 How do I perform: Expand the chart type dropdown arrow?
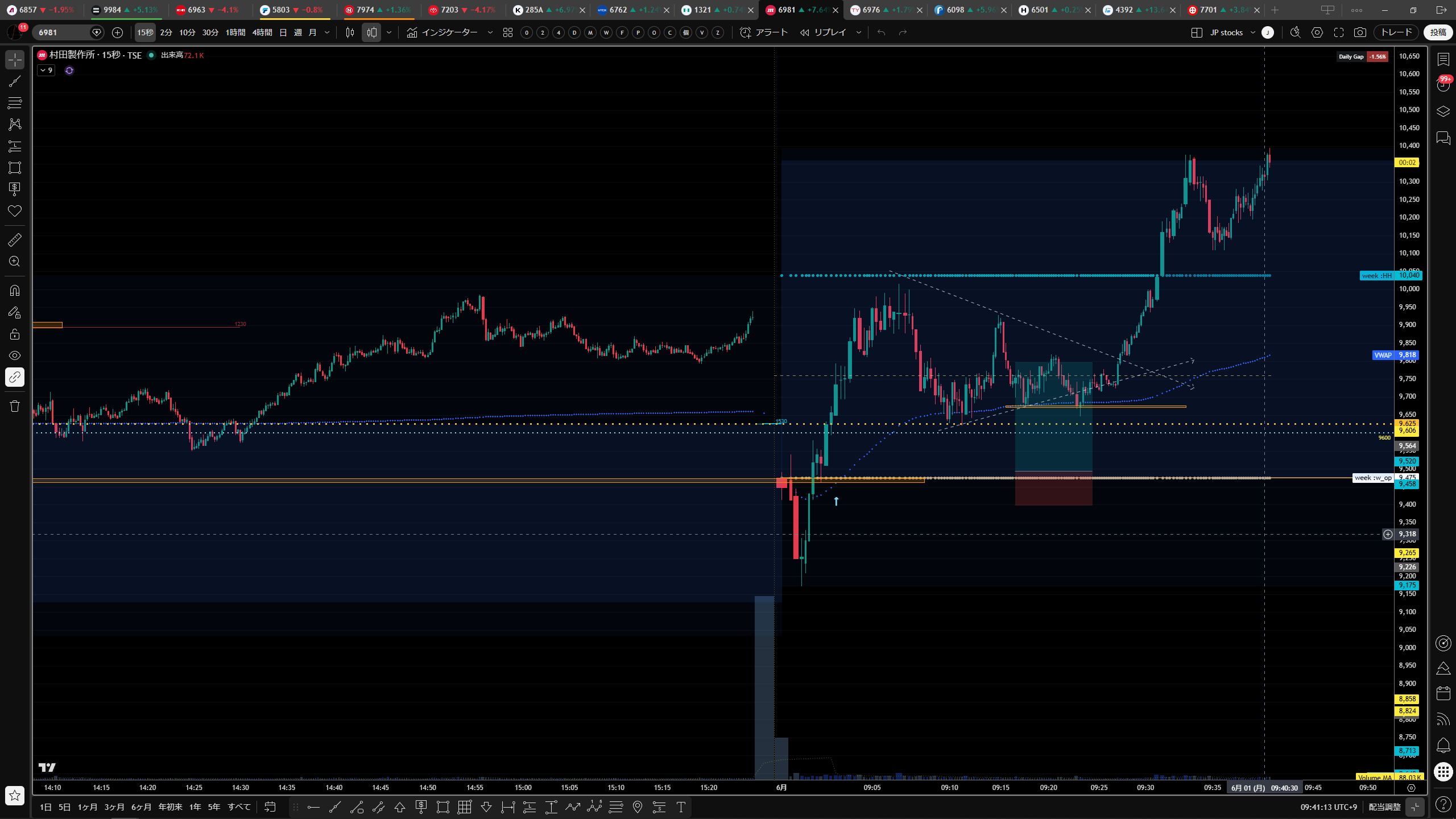point(389,32)
